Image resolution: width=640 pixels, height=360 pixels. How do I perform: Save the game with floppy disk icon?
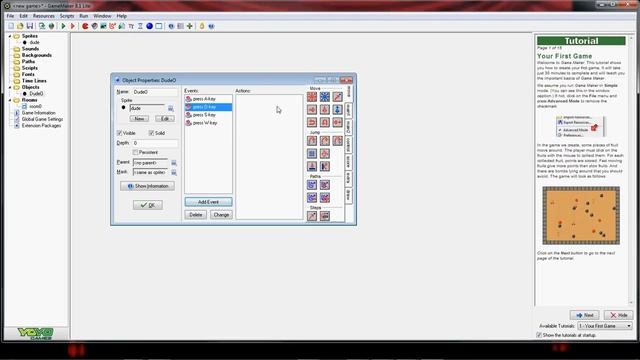tap(29, 26)
